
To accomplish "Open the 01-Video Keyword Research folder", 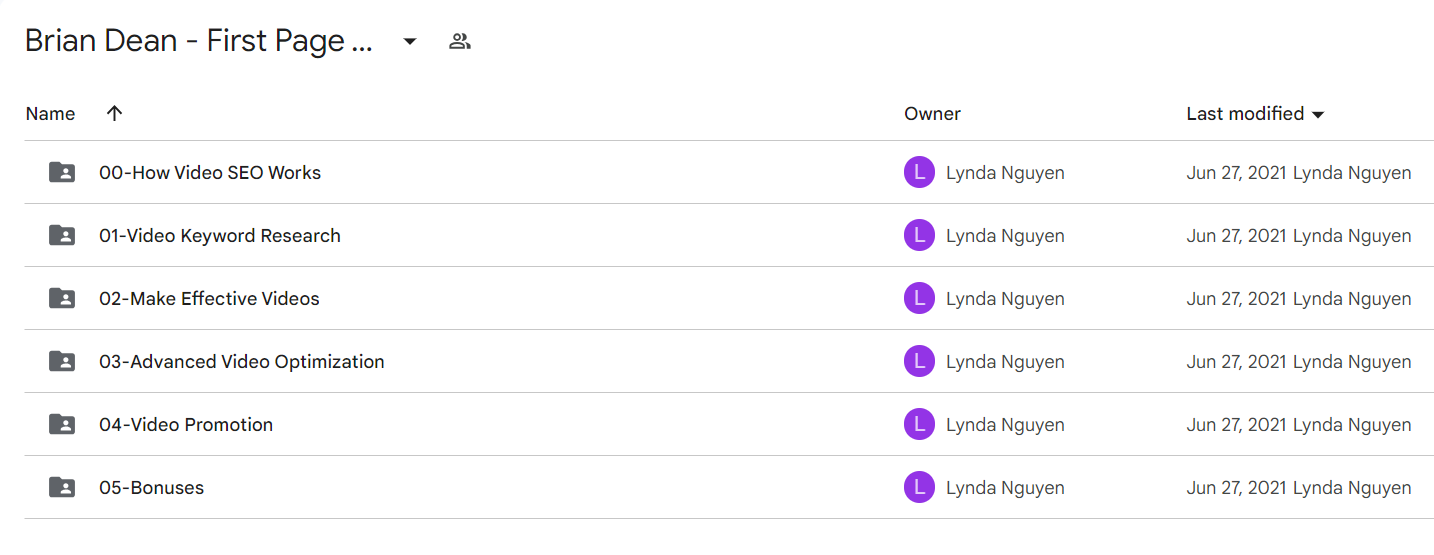I will (x=220, y=235).
